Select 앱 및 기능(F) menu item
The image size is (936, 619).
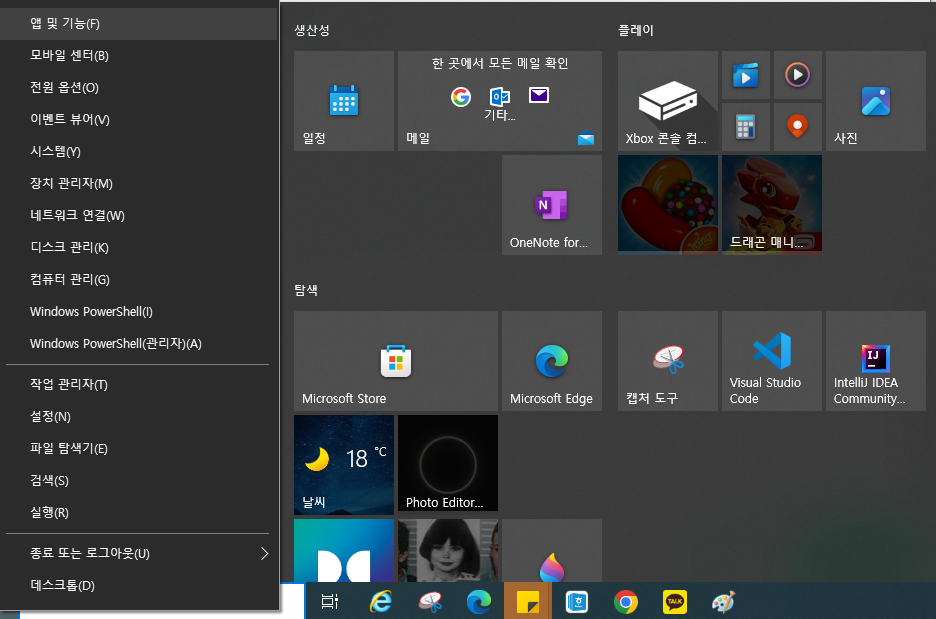pyautogui.click(x=138, y=24)
